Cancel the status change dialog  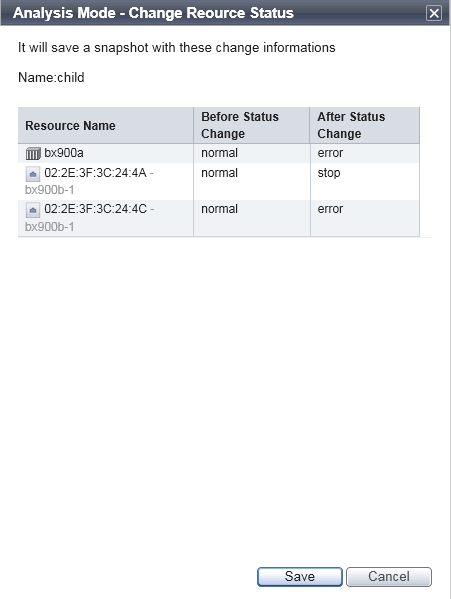click(x=389, y=576)
